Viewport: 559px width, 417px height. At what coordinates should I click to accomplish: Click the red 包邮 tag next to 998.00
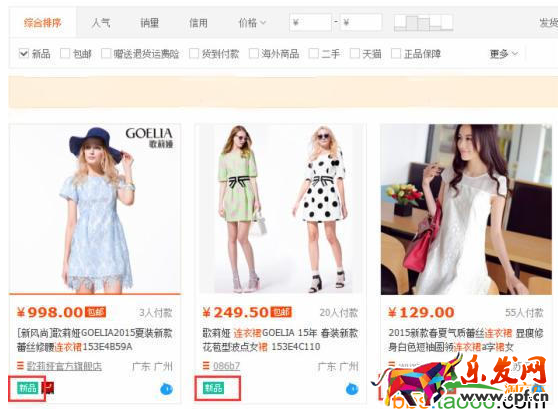coord(96,312)
